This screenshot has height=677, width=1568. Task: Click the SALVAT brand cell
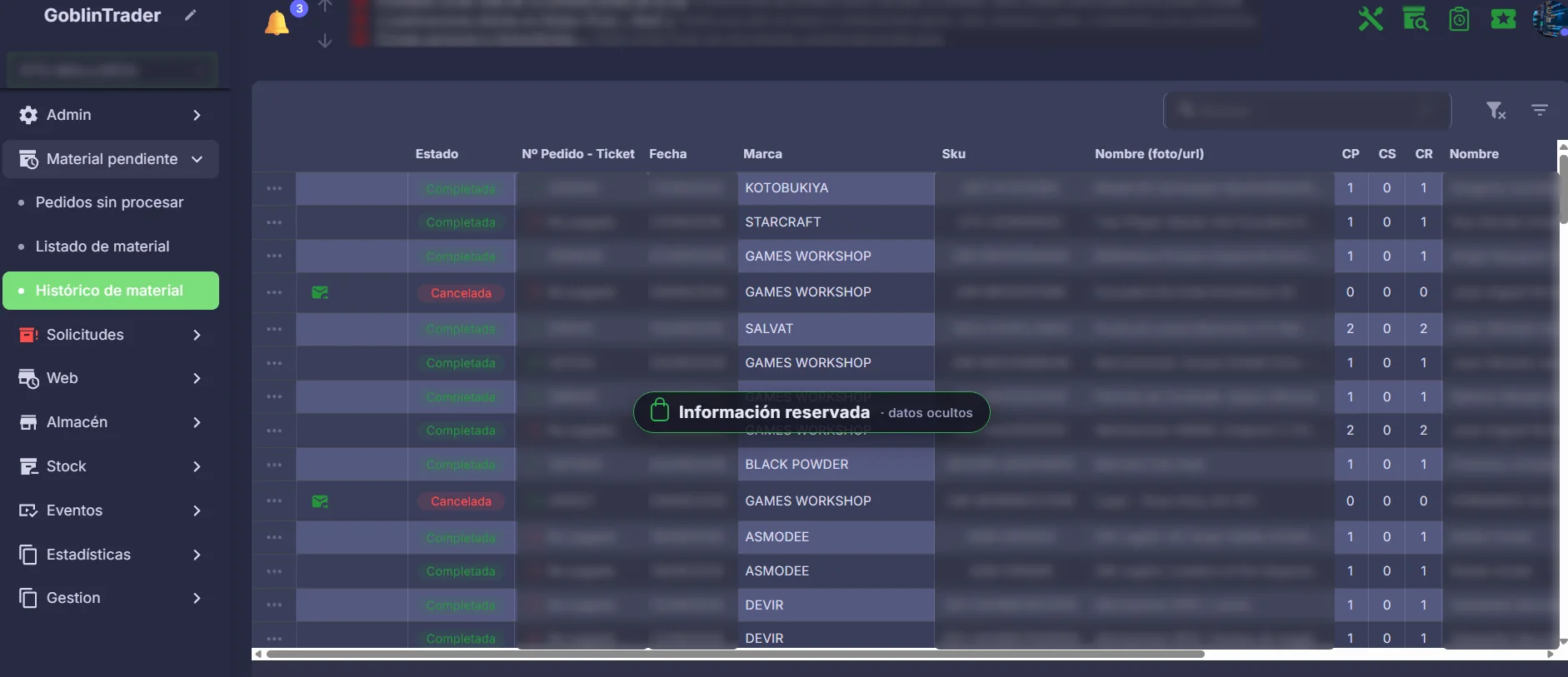(x=836, y=329)
